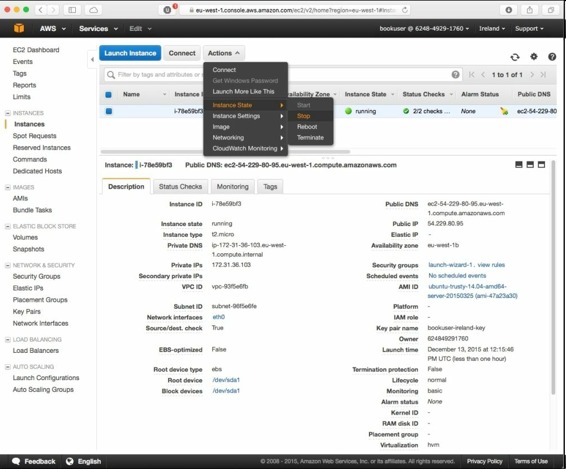Toggle checkbox for instance i-78e59bf3 row

(x=109, y=111)
